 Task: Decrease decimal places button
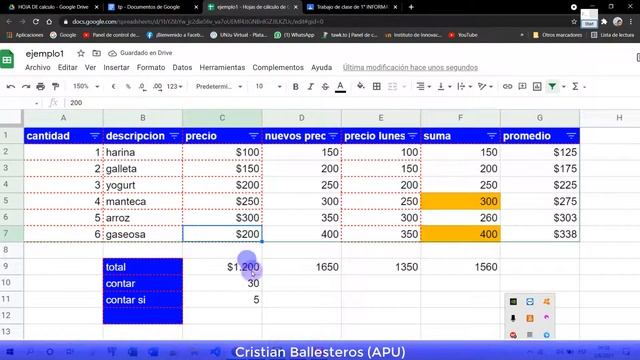pos(142,87)
